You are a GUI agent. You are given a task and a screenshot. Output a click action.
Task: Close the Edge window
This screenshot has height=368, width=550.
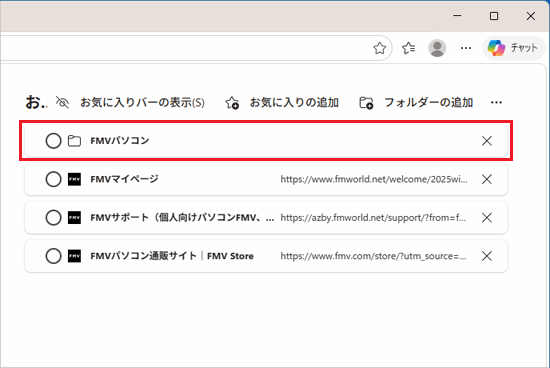click(x=531, y=16)
